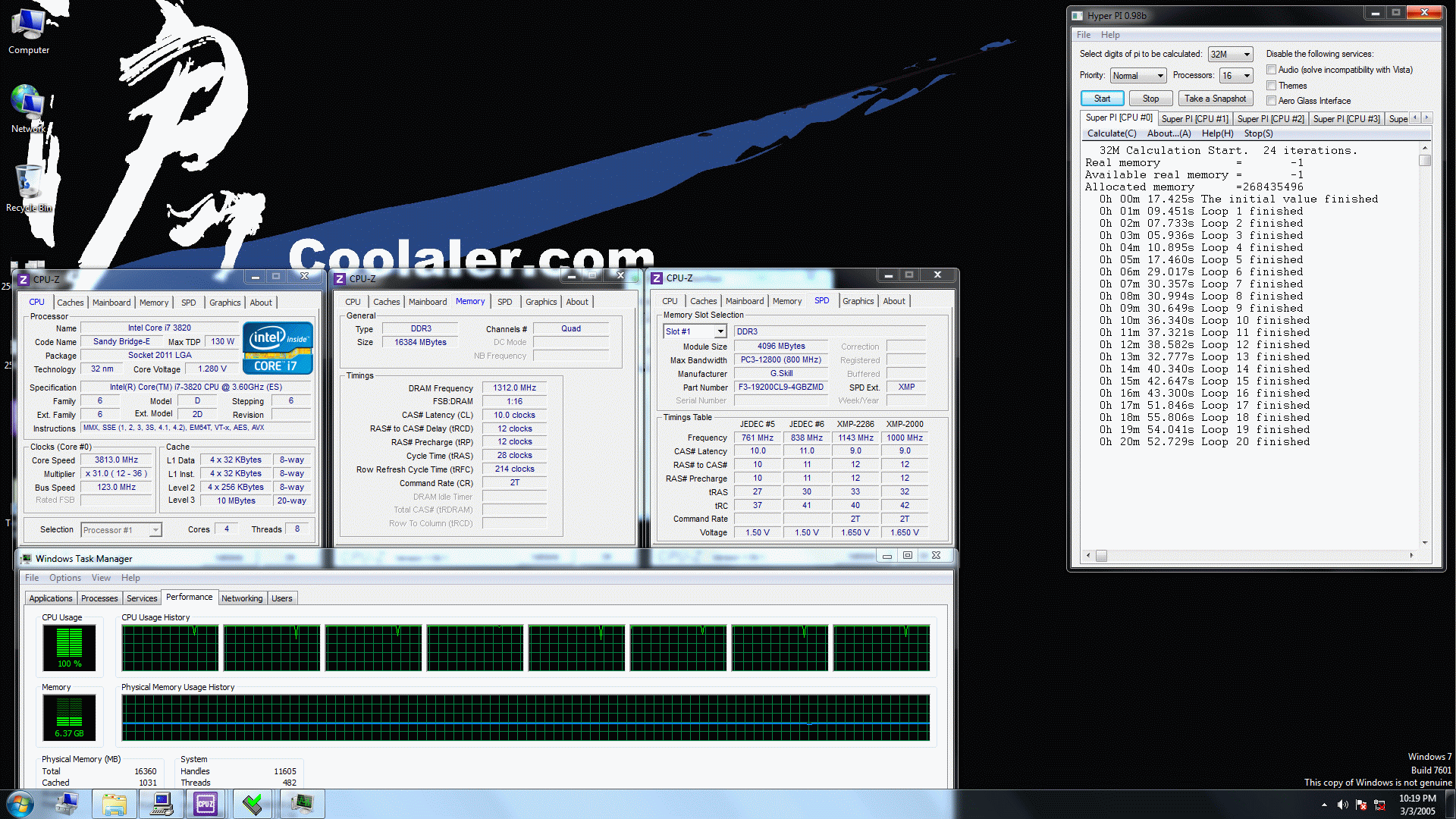Open the Processors 16 dropdown
Image resolution: width=1456 pixels, height=819 pixels.
tap(1235, 76)
